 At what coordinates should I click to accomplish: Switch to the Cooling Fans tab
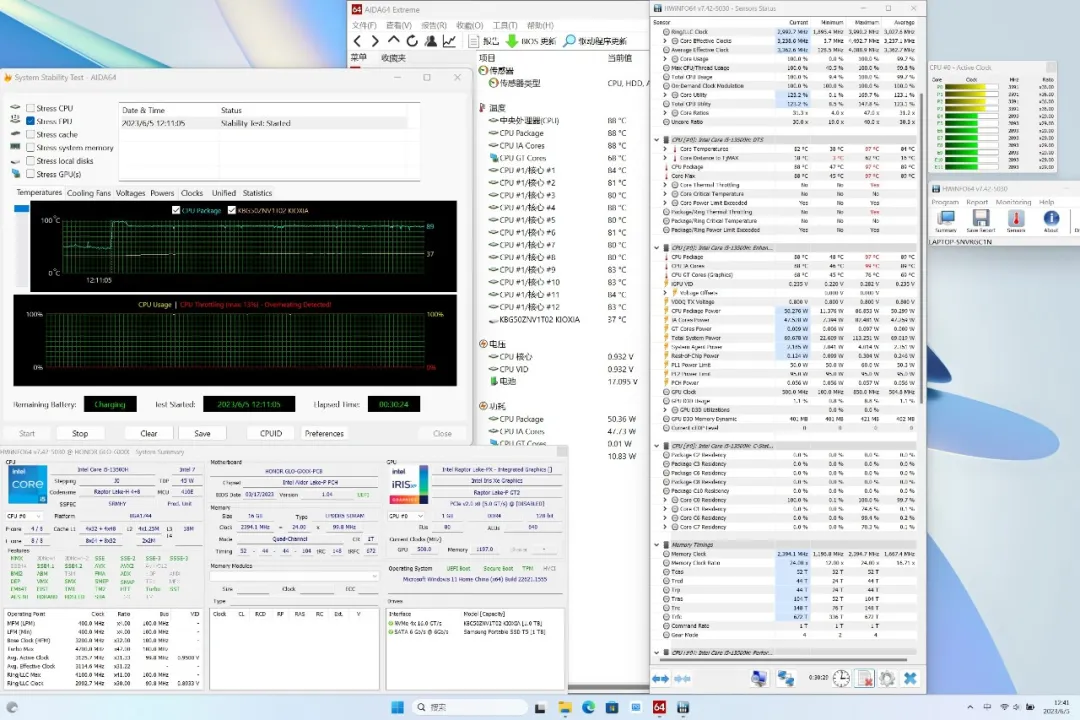coord(88,193)
